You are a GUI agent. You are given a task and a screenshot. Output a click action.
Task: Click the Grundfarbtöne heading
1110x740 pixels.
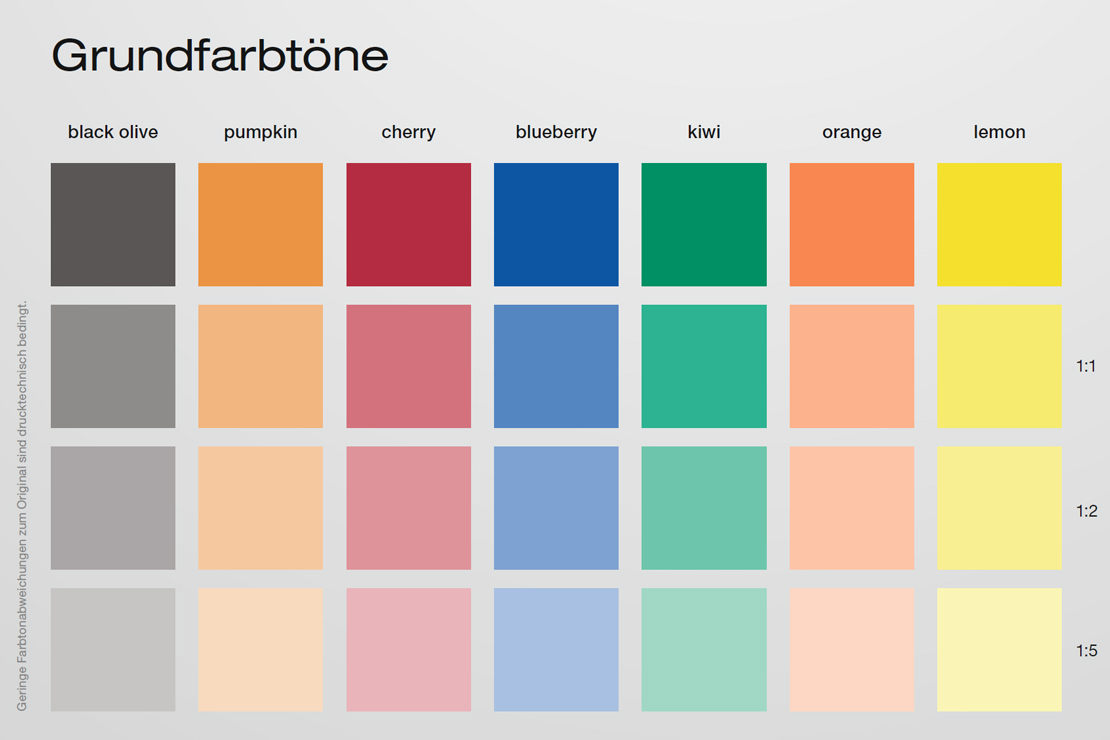220,56
